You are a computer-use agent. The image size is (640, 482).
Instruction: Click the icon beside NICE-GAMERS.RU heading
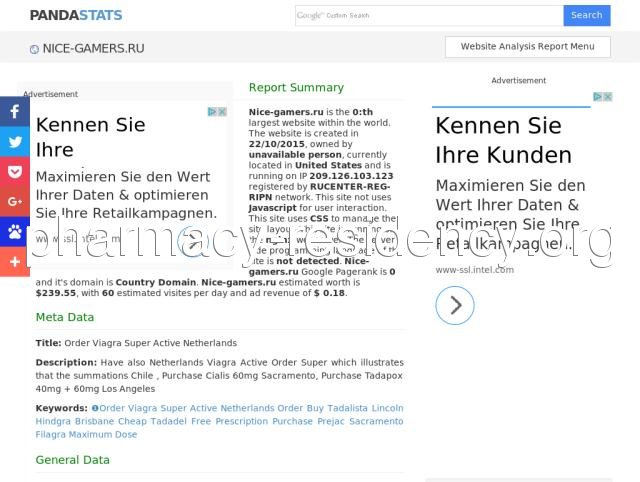[x=34, y=49]
